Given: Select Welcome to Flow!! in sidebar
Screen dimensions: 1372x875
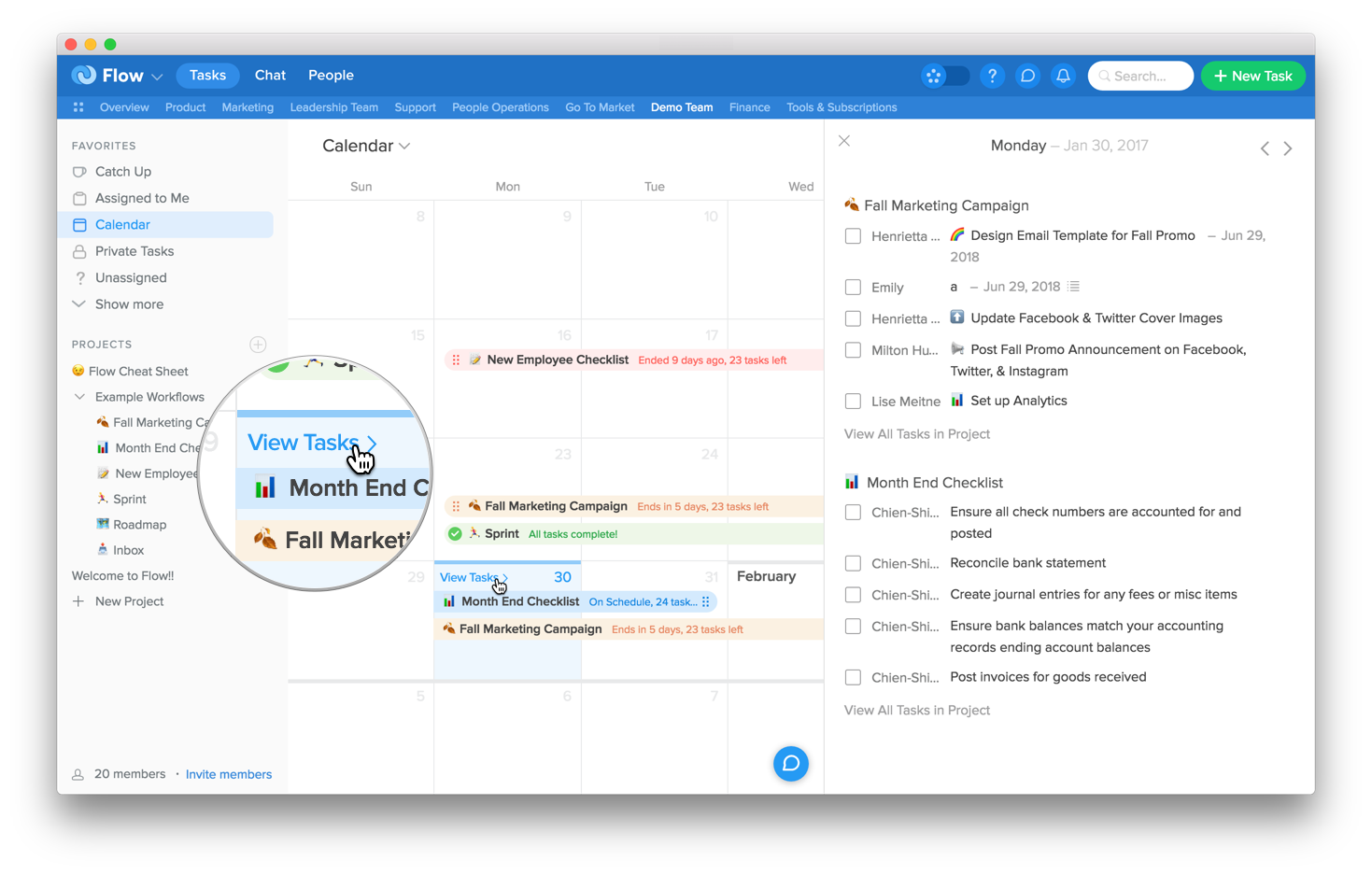Looking at the screenshot, I should (123, 576).
